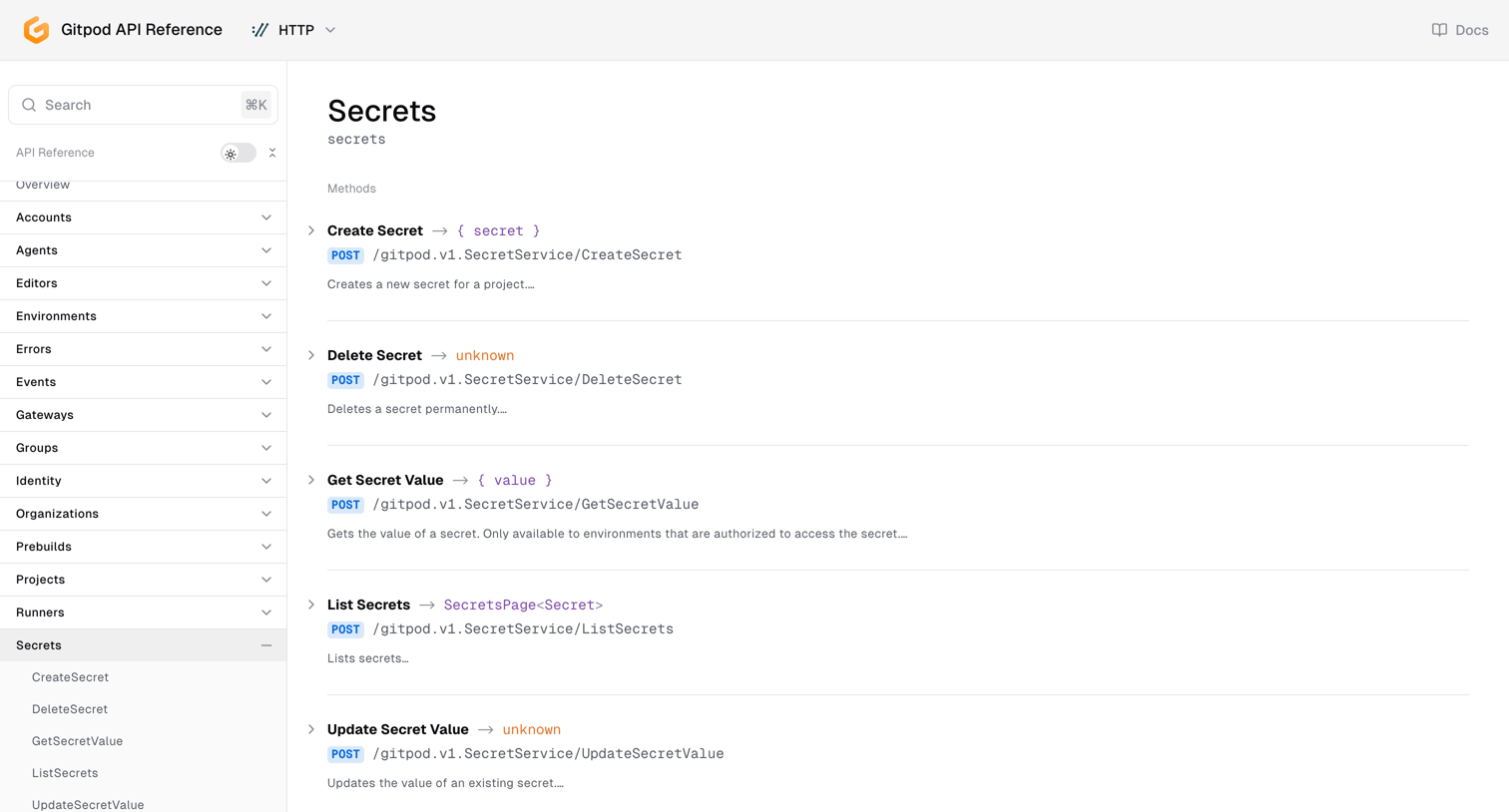Open GetSecretValue in the sidebar
The width and height of the screenshot is (1509, 812).
77,741
